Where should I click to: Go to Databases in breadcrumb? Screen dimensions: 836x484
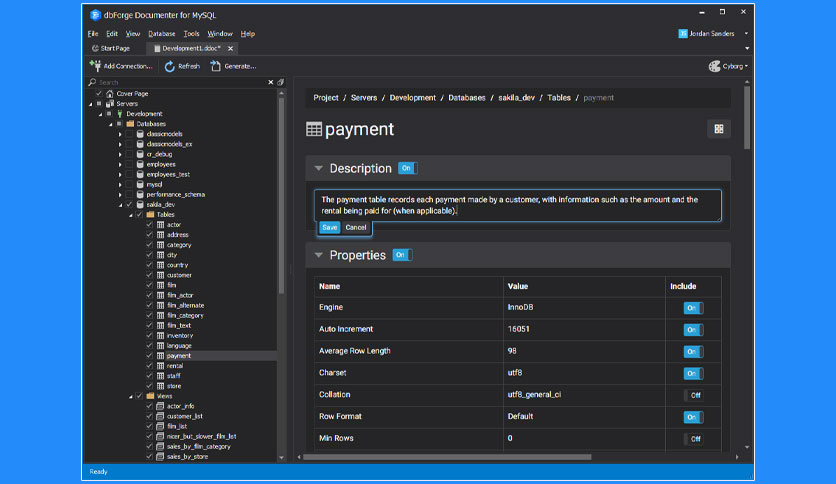tap(467, 98)
